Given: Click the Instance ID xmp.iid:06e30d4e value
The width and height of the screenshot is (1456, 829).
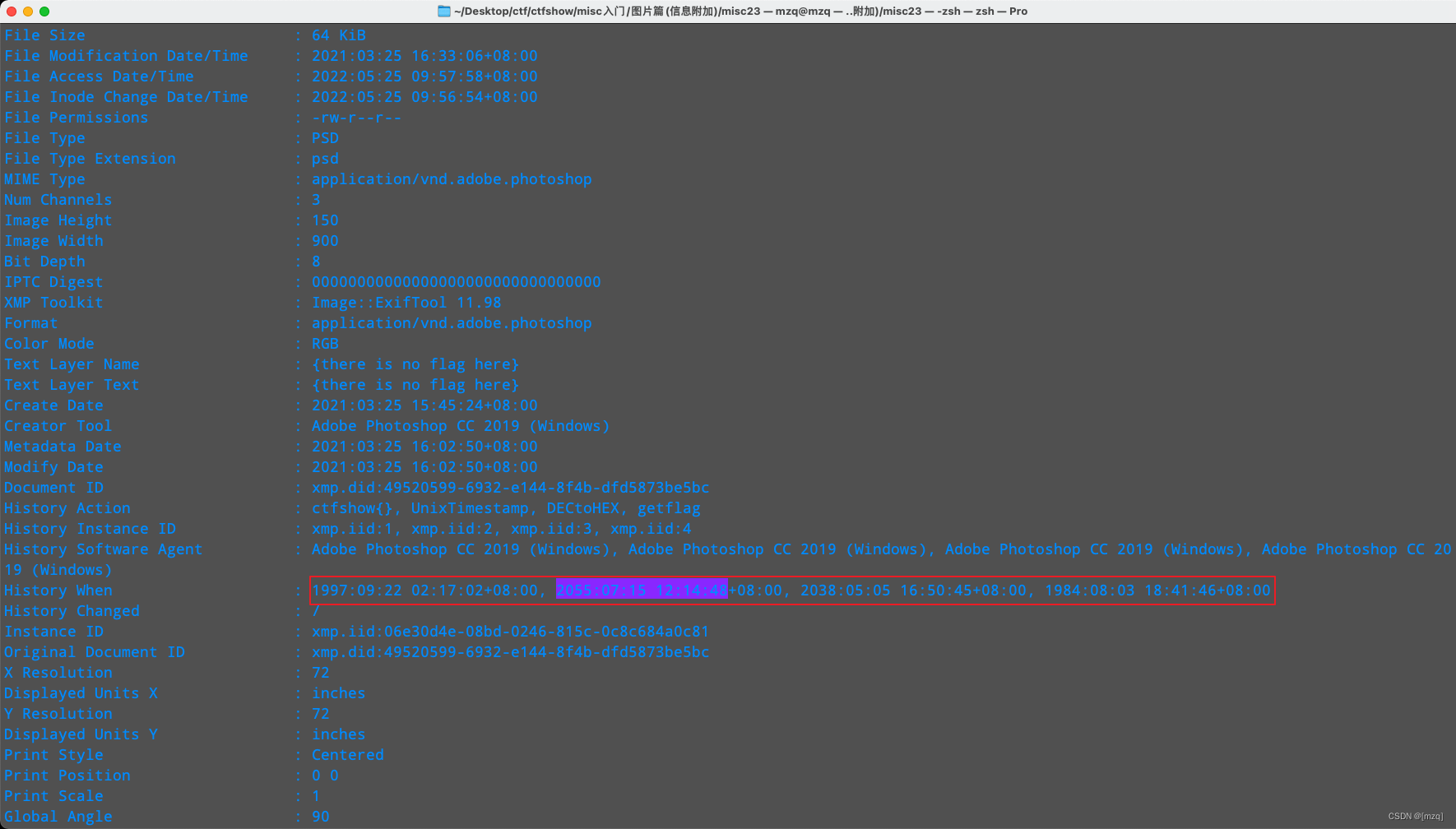Looking at the screenshot, I should 510,632.
